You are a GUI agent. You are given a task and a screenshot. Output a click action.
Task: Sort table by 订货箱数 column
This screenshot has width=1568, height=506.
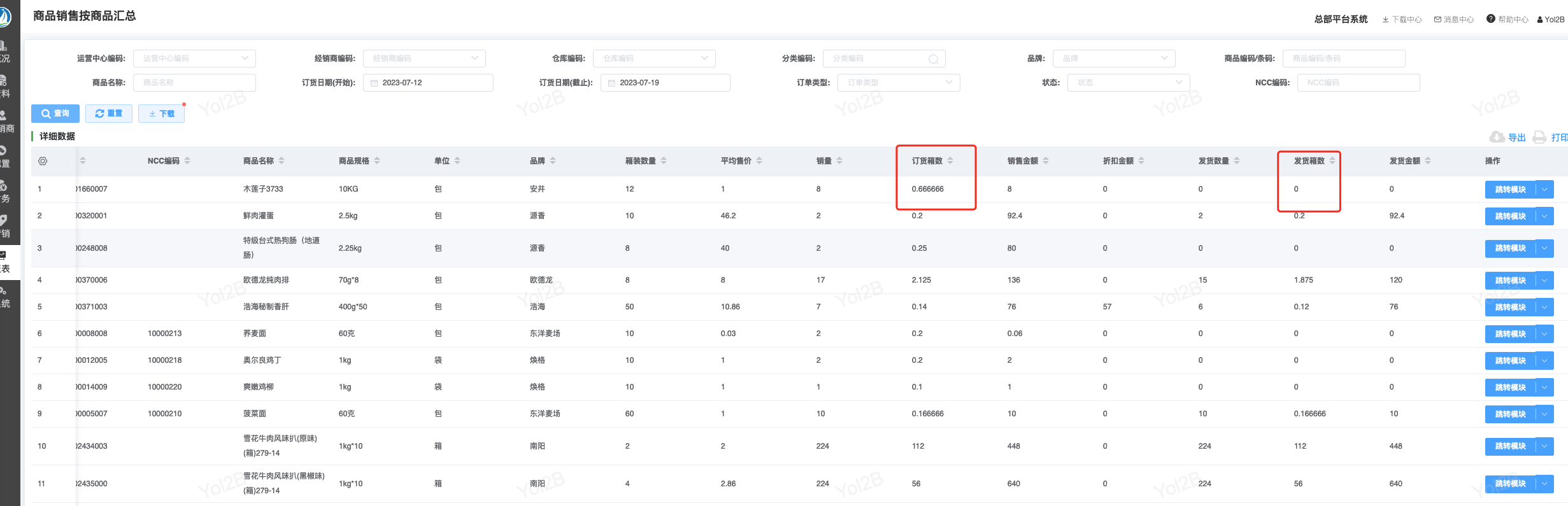click(950, 161)
